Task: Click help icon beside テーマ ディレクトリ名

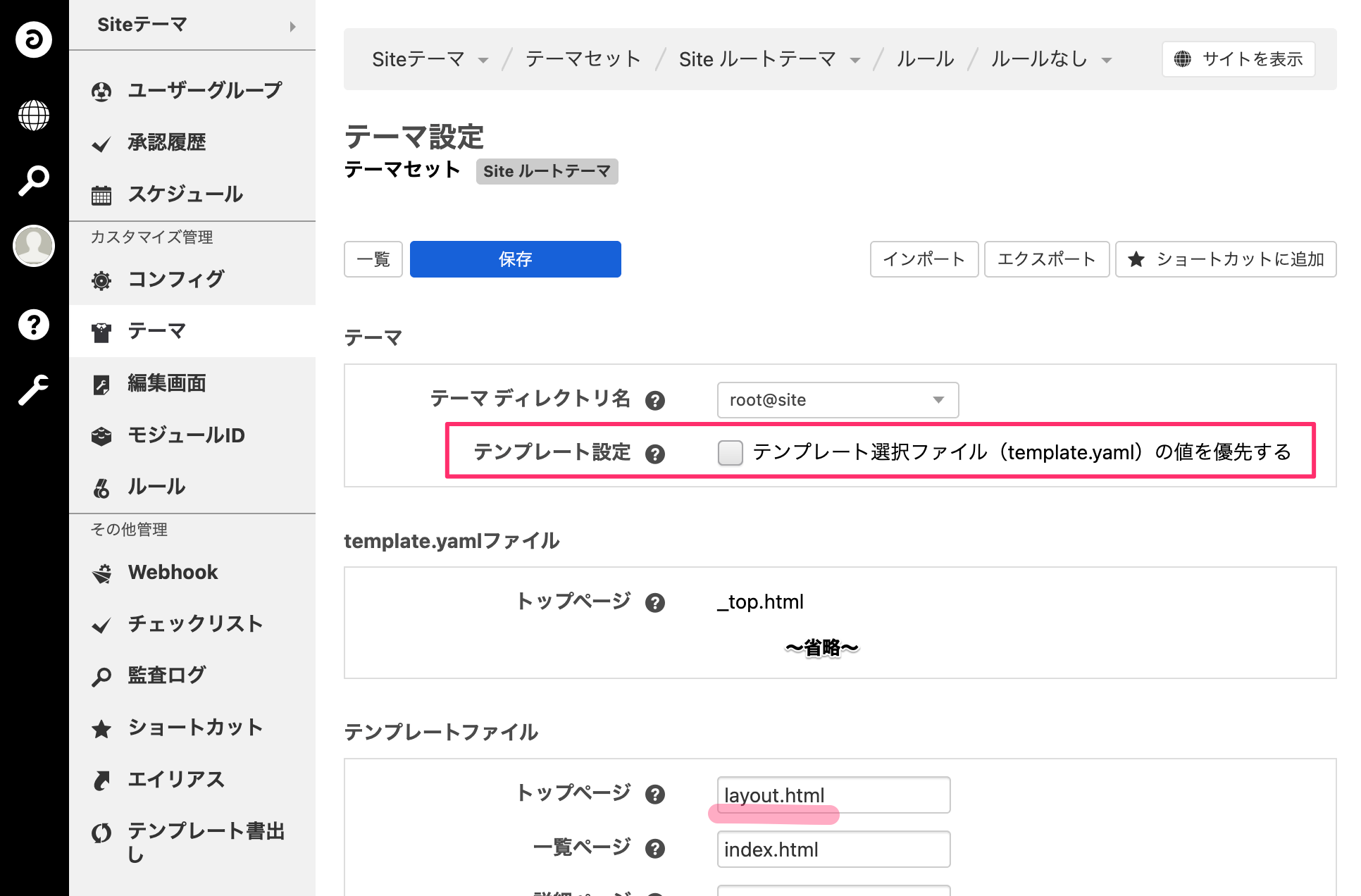Action: point(655,401)
